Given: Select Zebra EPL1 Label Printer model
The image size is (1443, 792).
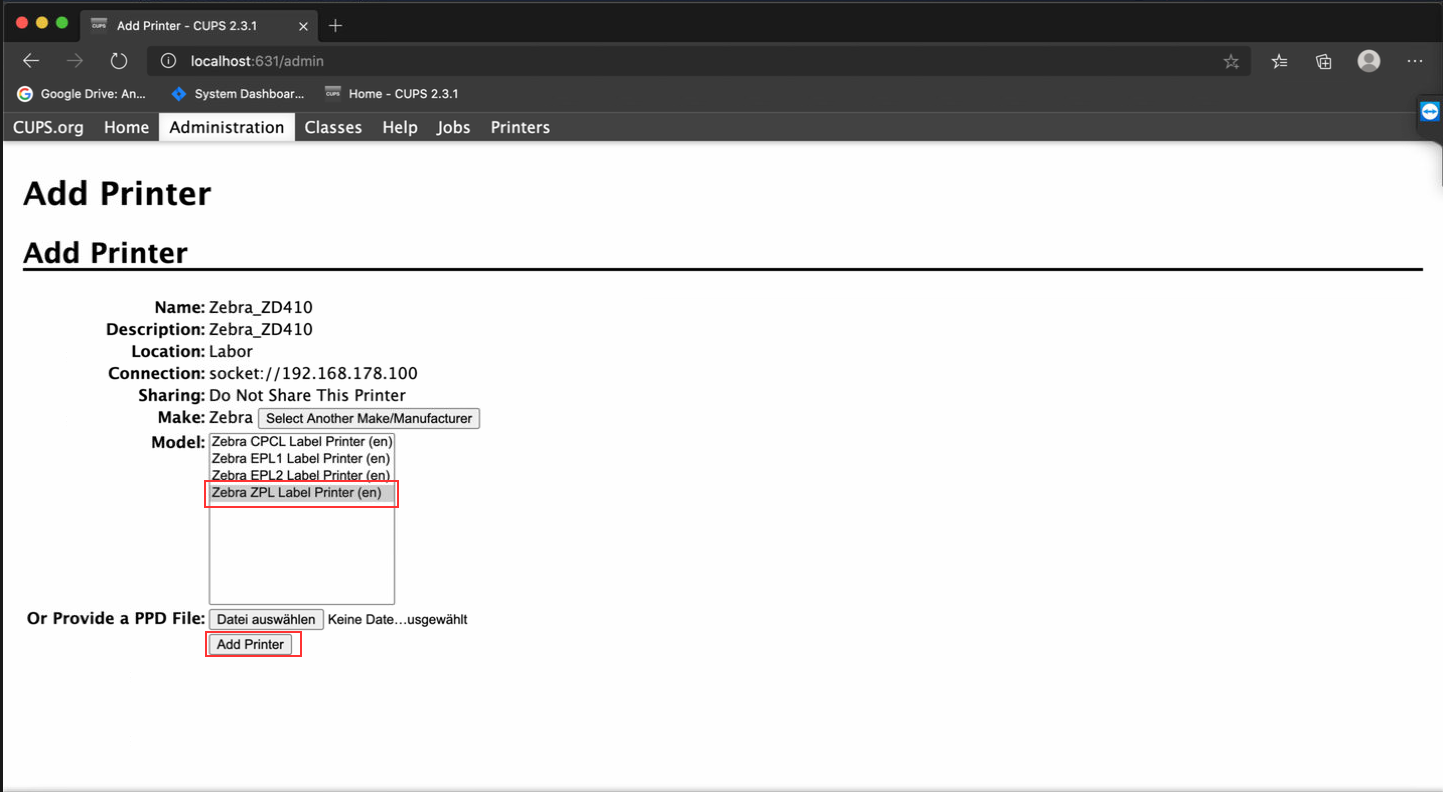Looking at the screenshot, I should coord(301,458).
